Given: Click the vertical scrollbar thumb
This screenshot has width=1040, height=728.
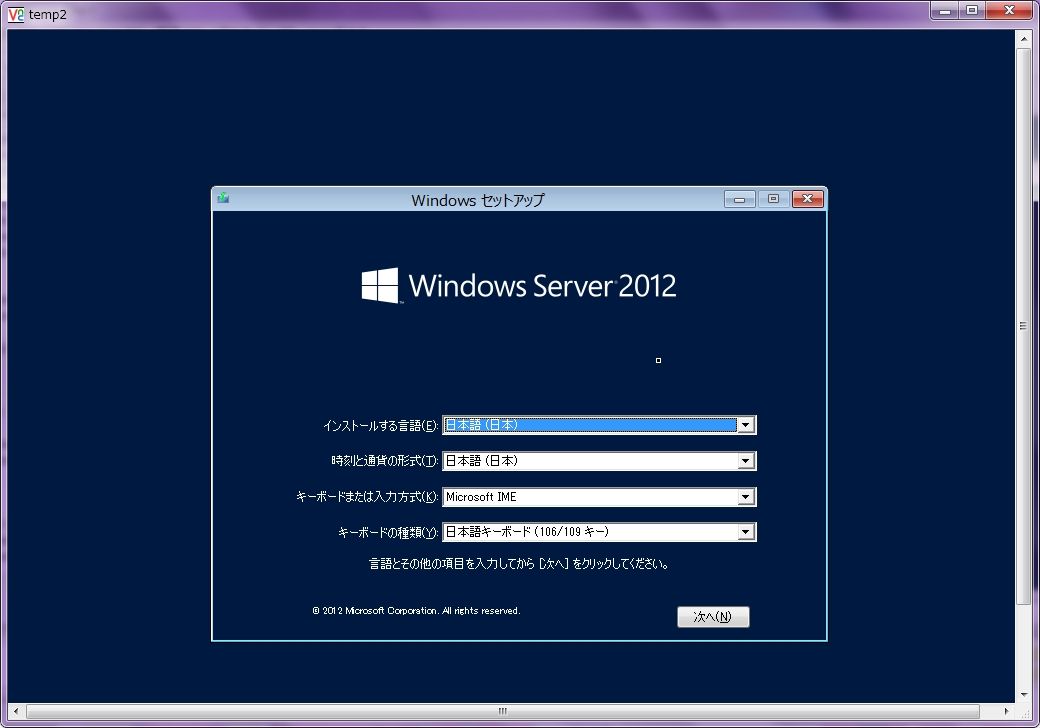Looking at the screenshot, I should [x=1024, y=325].
